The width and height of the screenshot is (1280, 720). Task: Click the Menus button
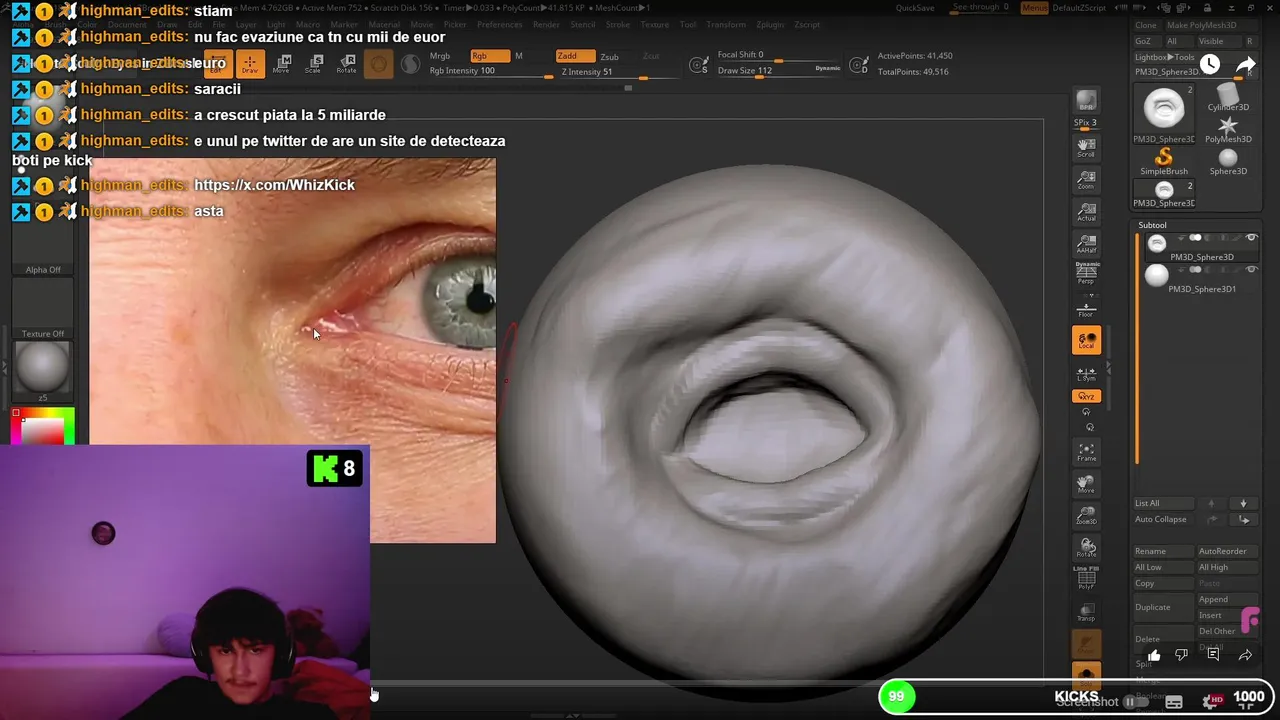pos(1034,8)
